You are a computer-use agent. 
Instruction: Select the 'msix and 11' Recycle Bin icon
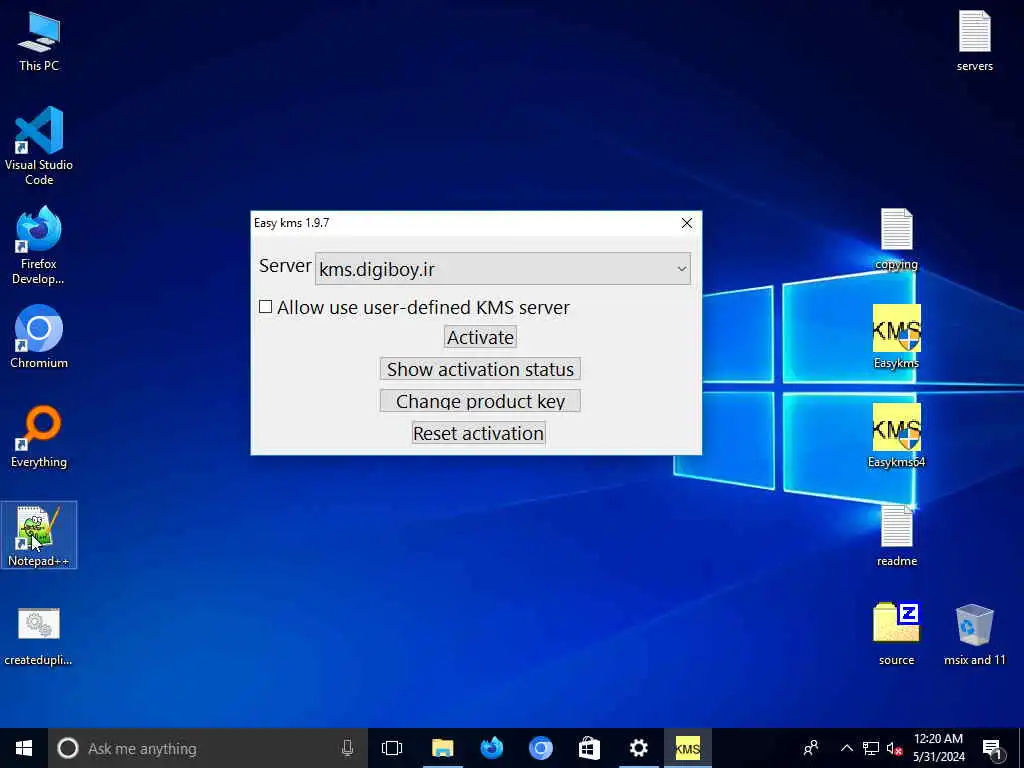[974, 633]
